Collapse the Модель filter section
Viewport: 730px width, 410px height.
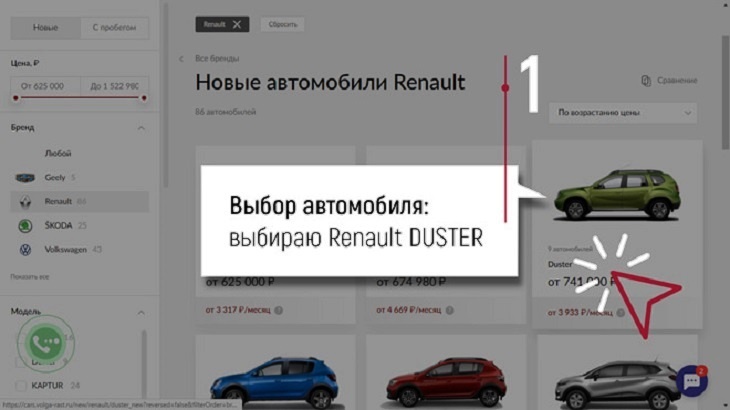[141, 312]
